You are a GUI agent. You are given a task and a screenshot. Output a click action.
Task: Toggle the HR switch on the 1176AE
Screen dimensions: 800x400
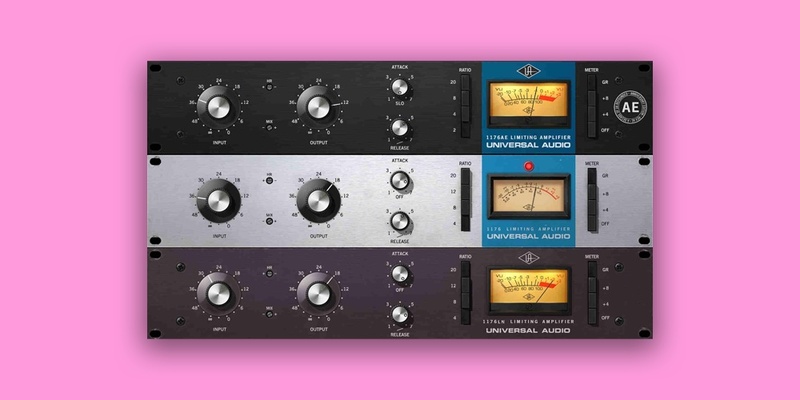[x=269, y=87]
